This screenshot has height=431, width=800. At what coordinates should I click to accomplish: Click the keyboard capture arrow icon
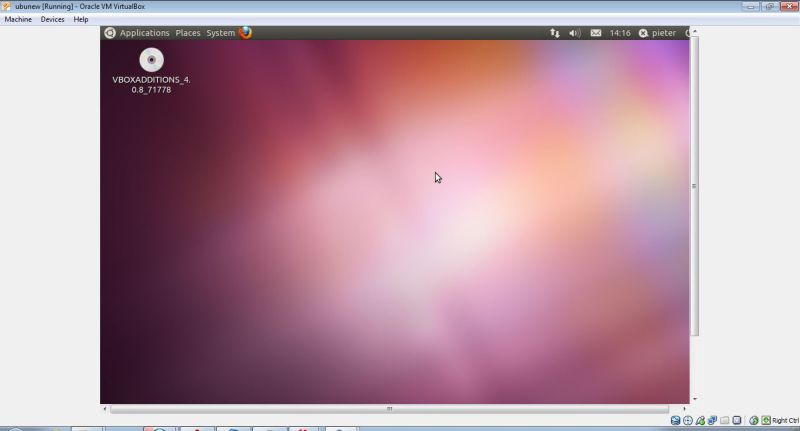click(x=766, y=420)
